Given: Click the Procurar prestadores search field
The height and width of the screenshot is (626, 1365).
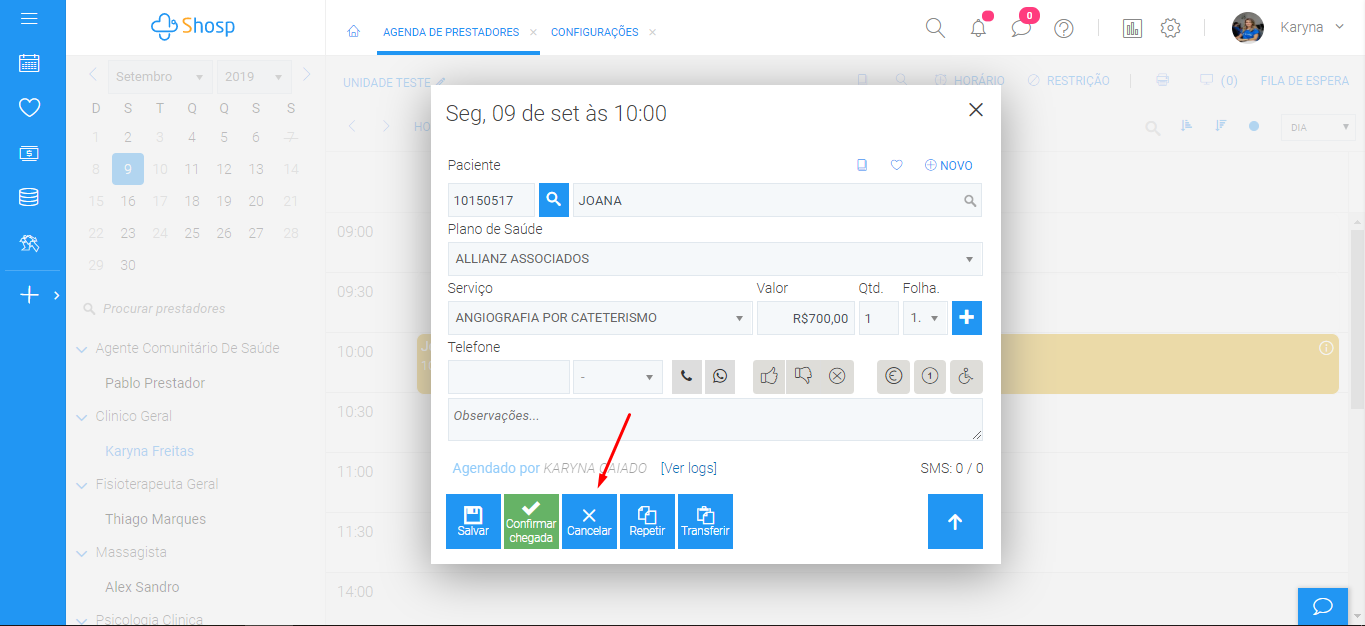Looking at the screenshot, I should [x=164, y=309].
